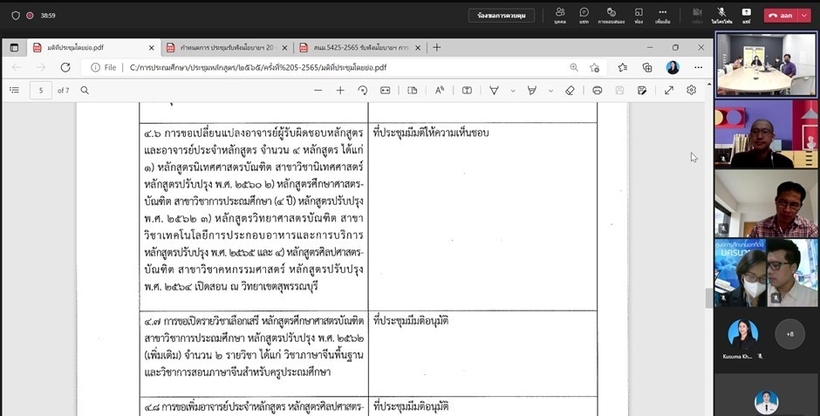820x416 pixels.
Task: Click the PDF vertical scrollbar thumb
Action: coord(709,298)
